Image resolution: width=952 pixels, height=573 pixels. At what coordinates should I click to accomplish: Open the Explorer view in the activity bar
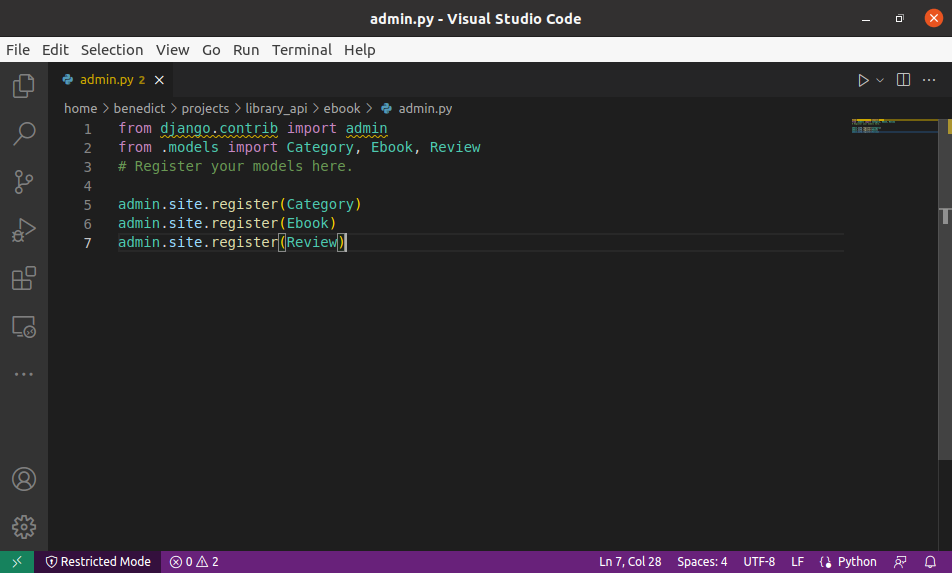coord(24,86)
